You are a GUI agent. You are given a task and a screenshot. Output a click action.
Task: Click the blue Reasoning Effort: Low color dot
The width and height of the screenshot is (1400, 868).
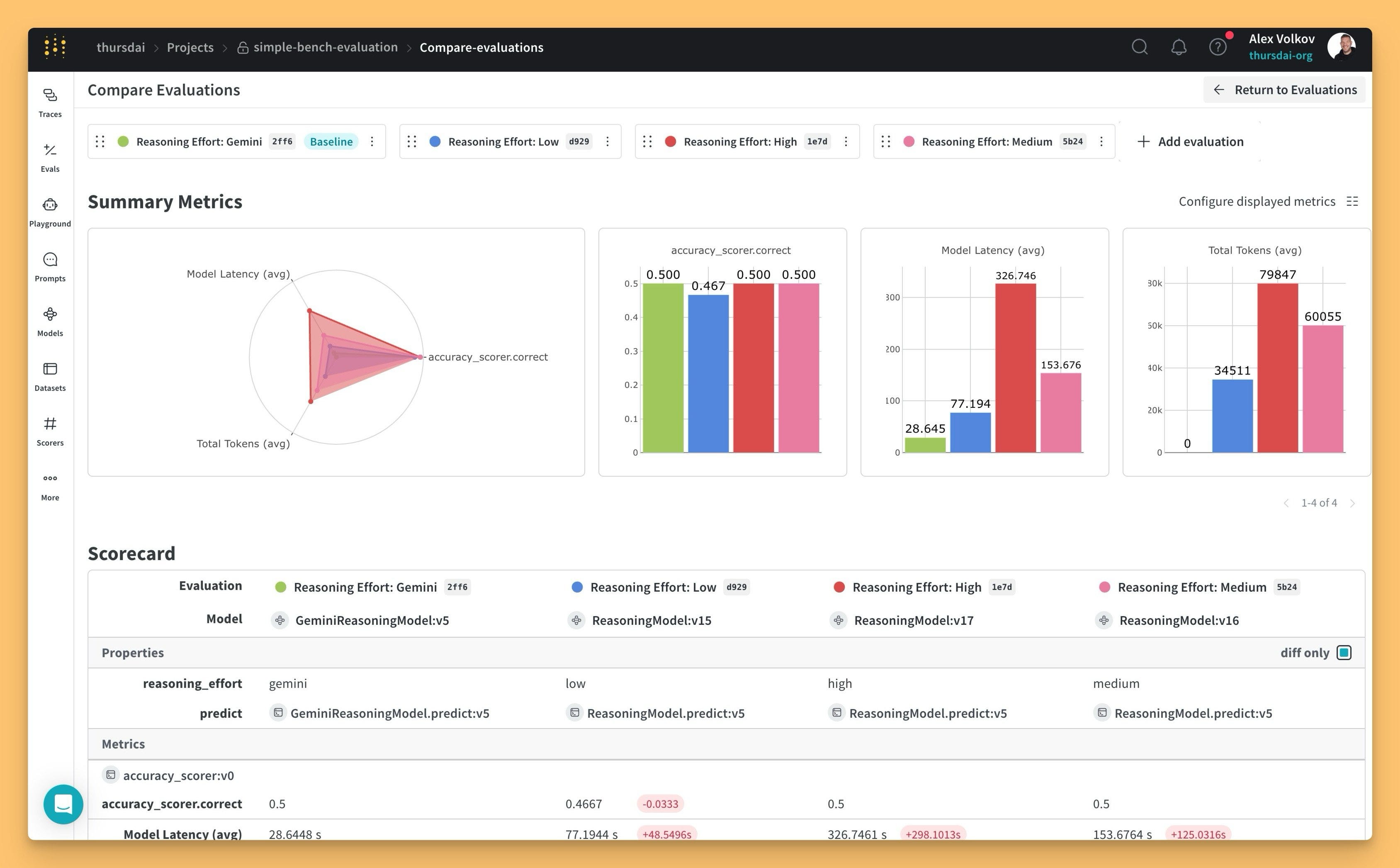point(435,141)
